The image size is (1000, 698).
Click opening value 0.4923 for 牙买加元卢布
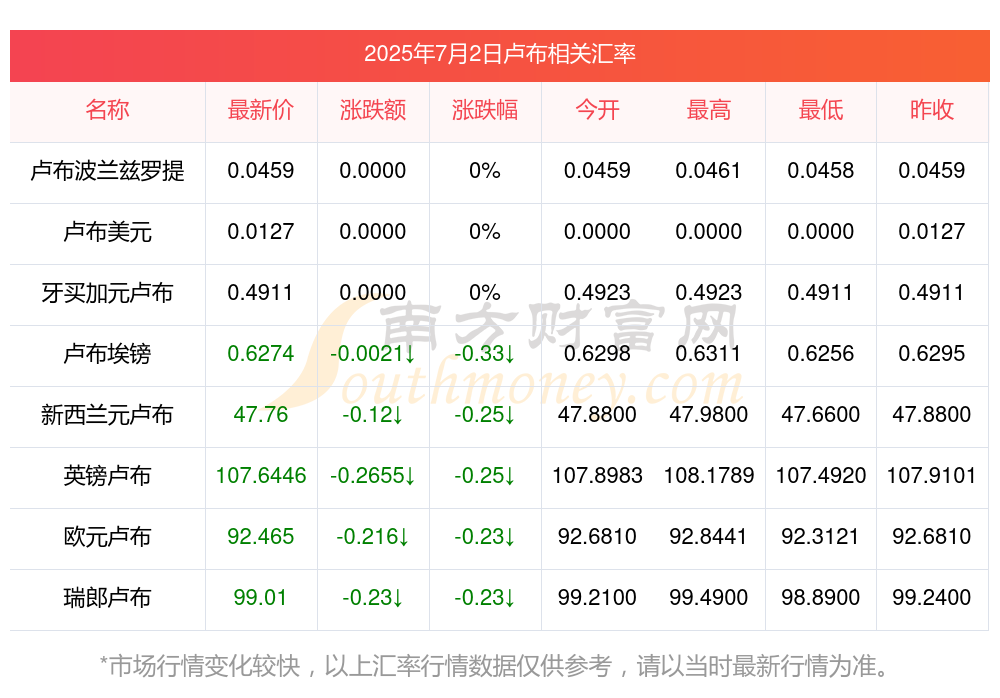click(597, 293)
